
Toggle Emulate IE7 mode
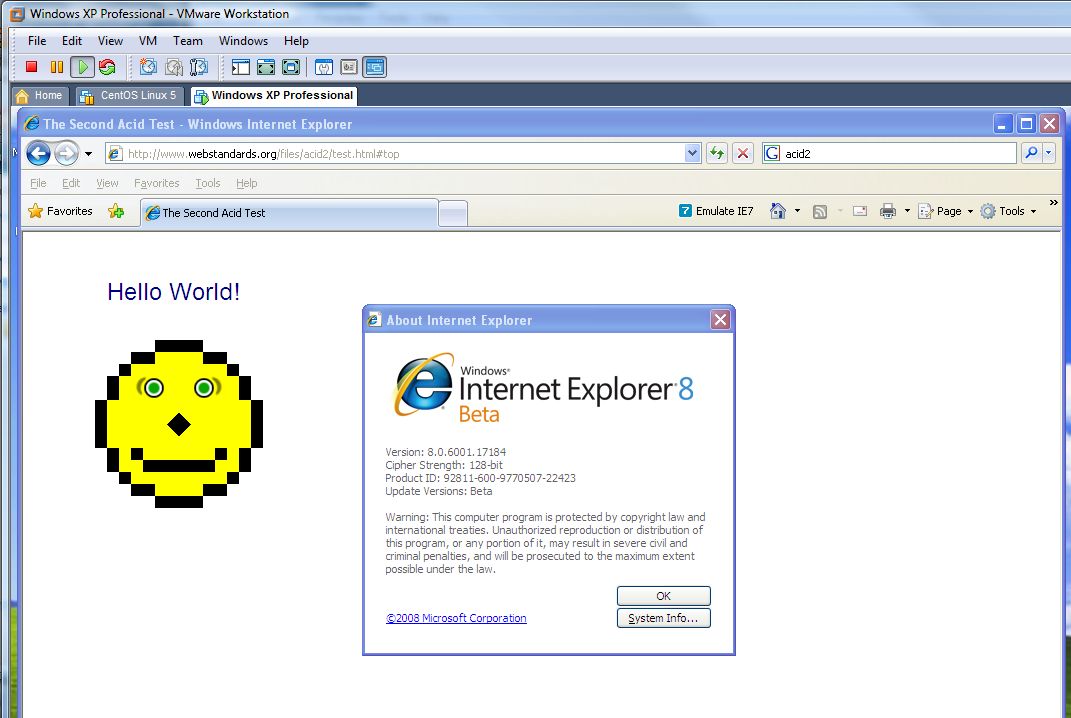pos(716,211)
